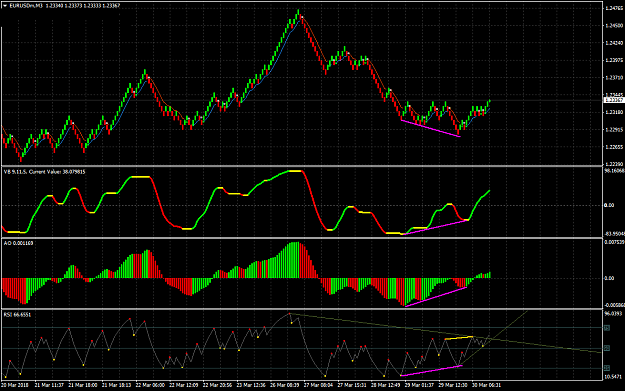Click the 22 Mar 12:09 time label
This screenshot has width=625, height=391.
[x=183, y=385]
